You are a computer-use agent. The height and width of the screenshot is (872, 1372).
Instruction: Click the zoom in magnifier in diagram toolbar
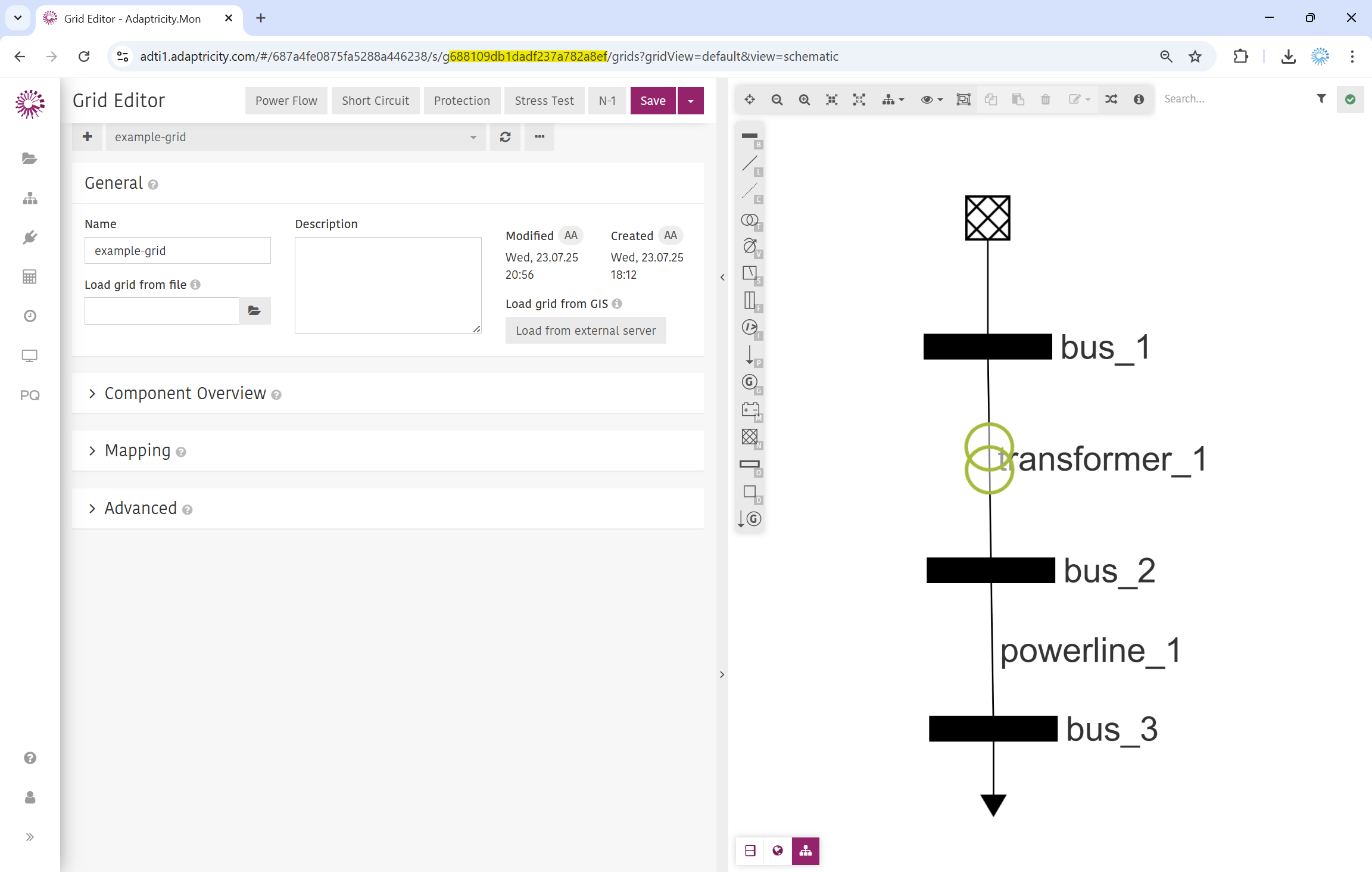click(x=805, y=99)
